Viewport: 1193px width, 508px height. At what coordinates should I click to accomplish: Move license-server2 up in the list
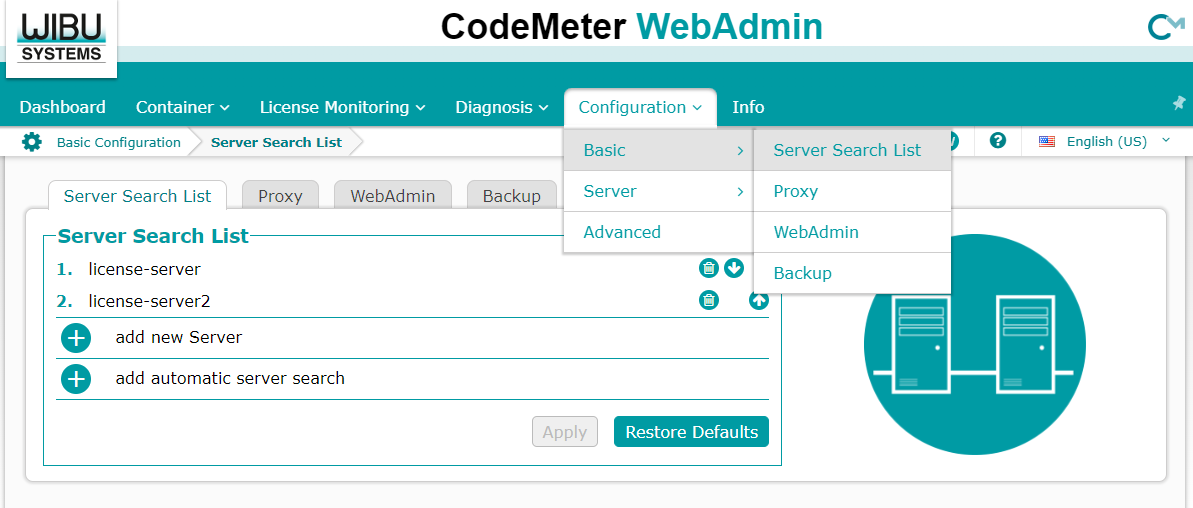[759, 300]
